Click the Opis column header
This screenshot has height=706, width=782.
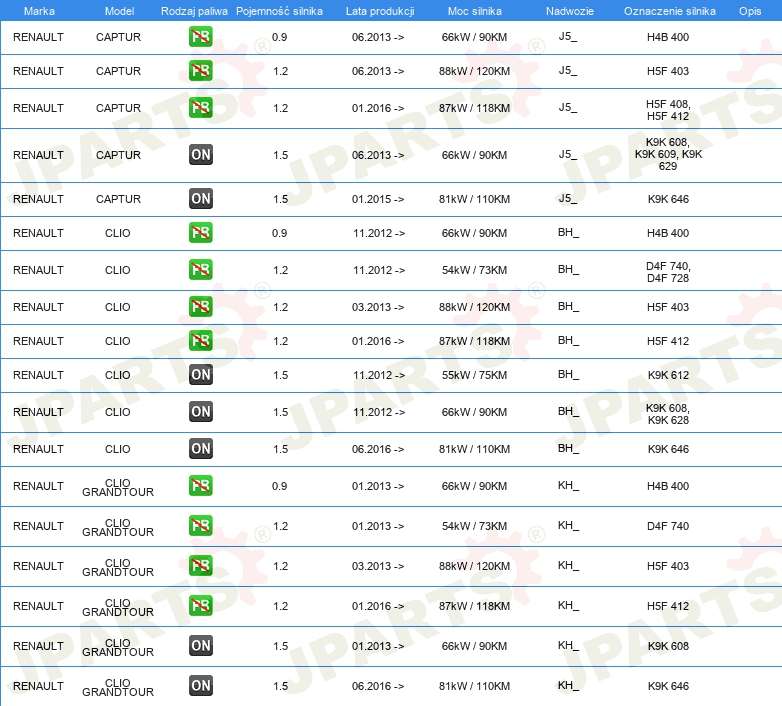pos(750,11)
